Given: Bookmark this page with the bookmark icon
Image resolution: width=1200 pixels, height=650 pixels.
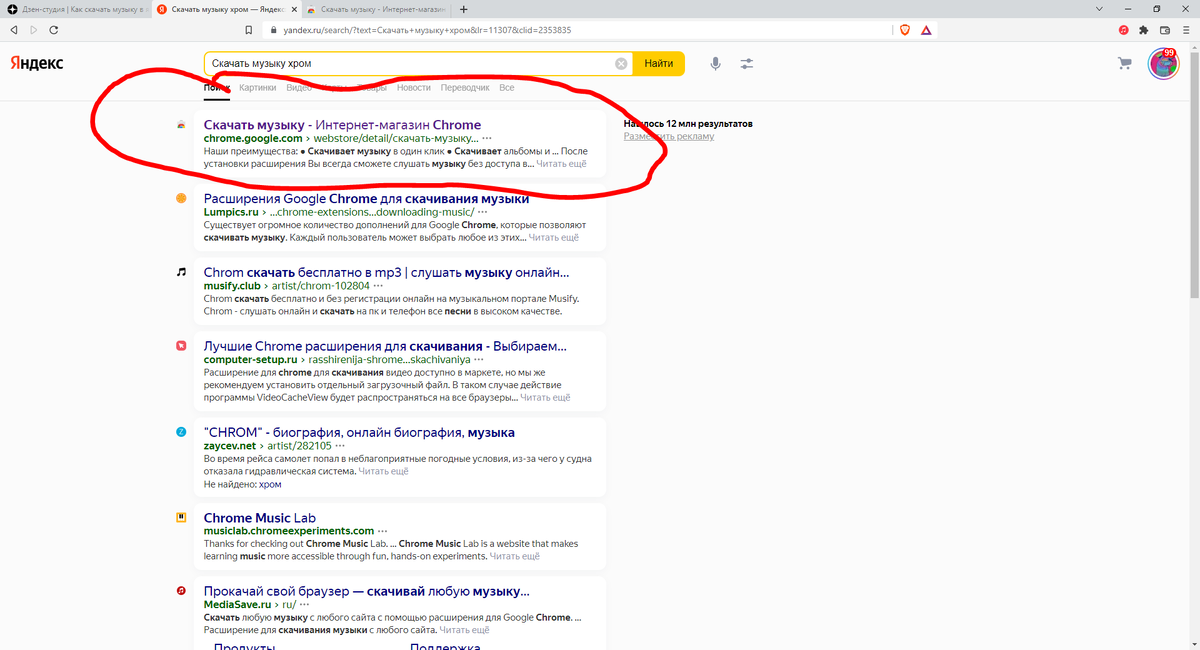Looking at the screenshot, I should tap(248, 30).
